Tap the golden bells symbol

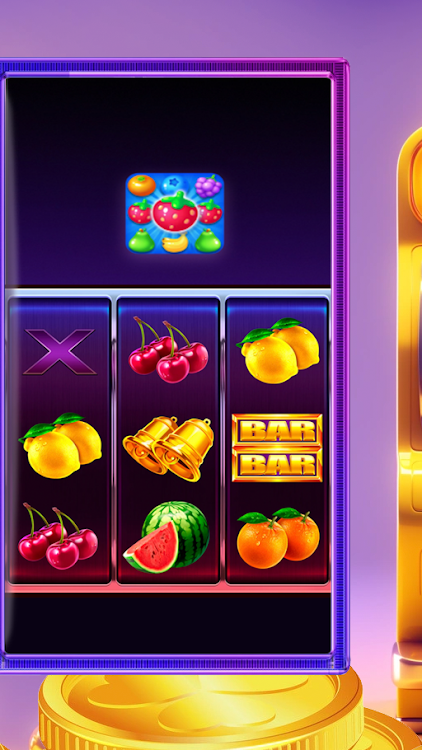pos(168,449)
